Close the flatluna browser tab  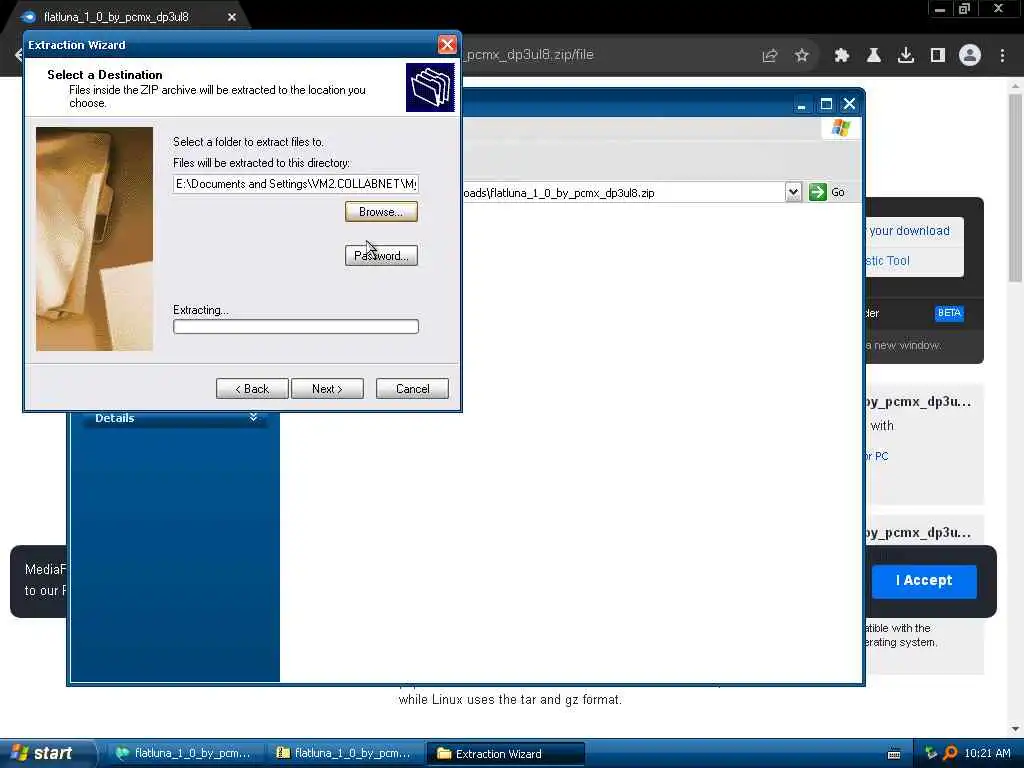pos(231,17)
